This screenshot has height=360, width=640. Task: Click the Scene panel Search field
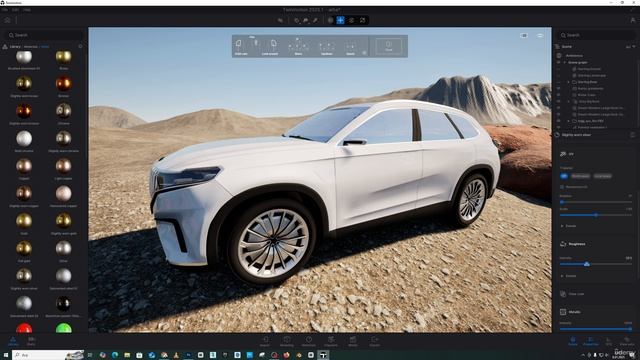click(596, 35)
